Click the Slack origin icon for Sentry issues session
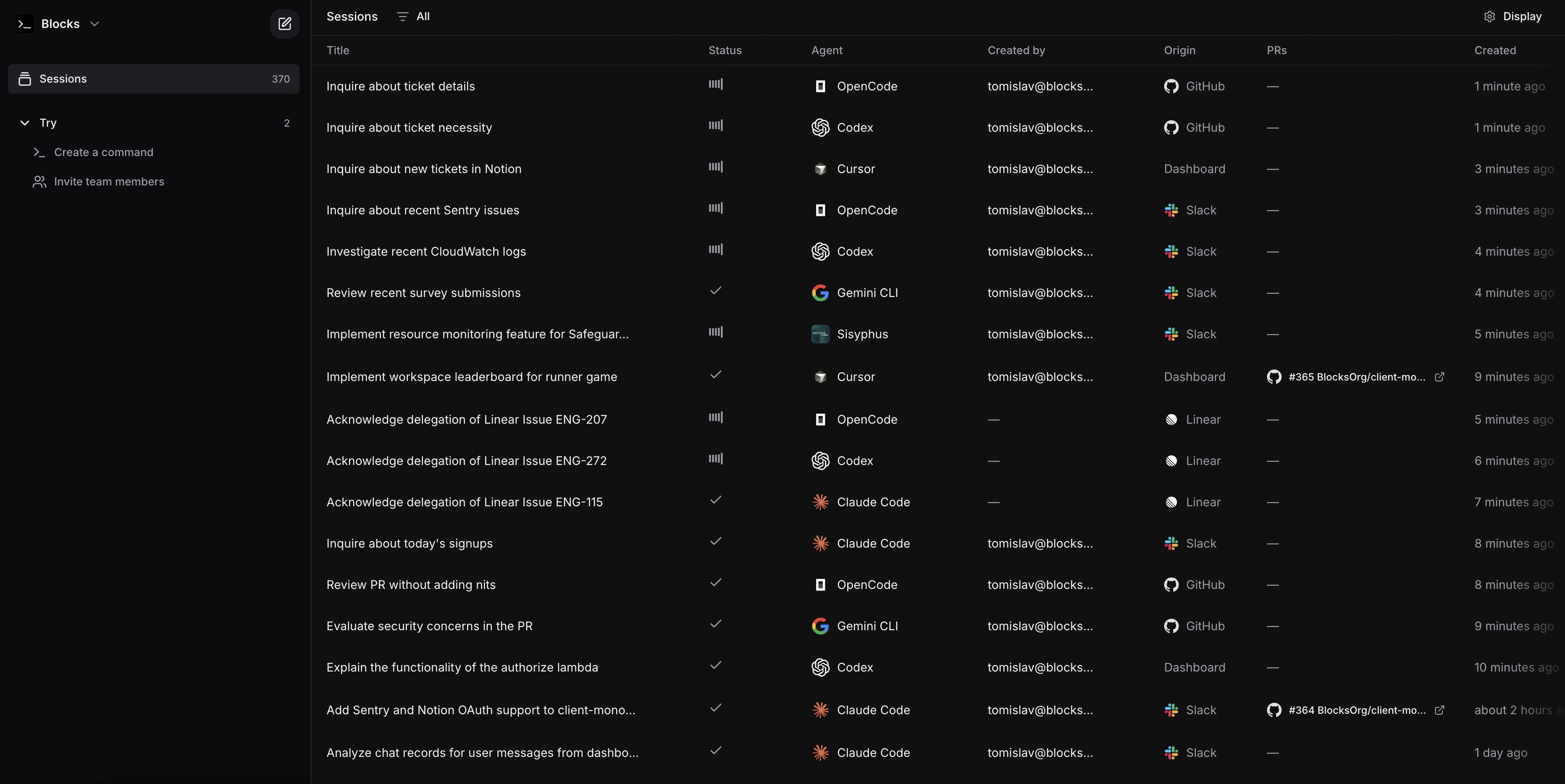 point(1172,210)
